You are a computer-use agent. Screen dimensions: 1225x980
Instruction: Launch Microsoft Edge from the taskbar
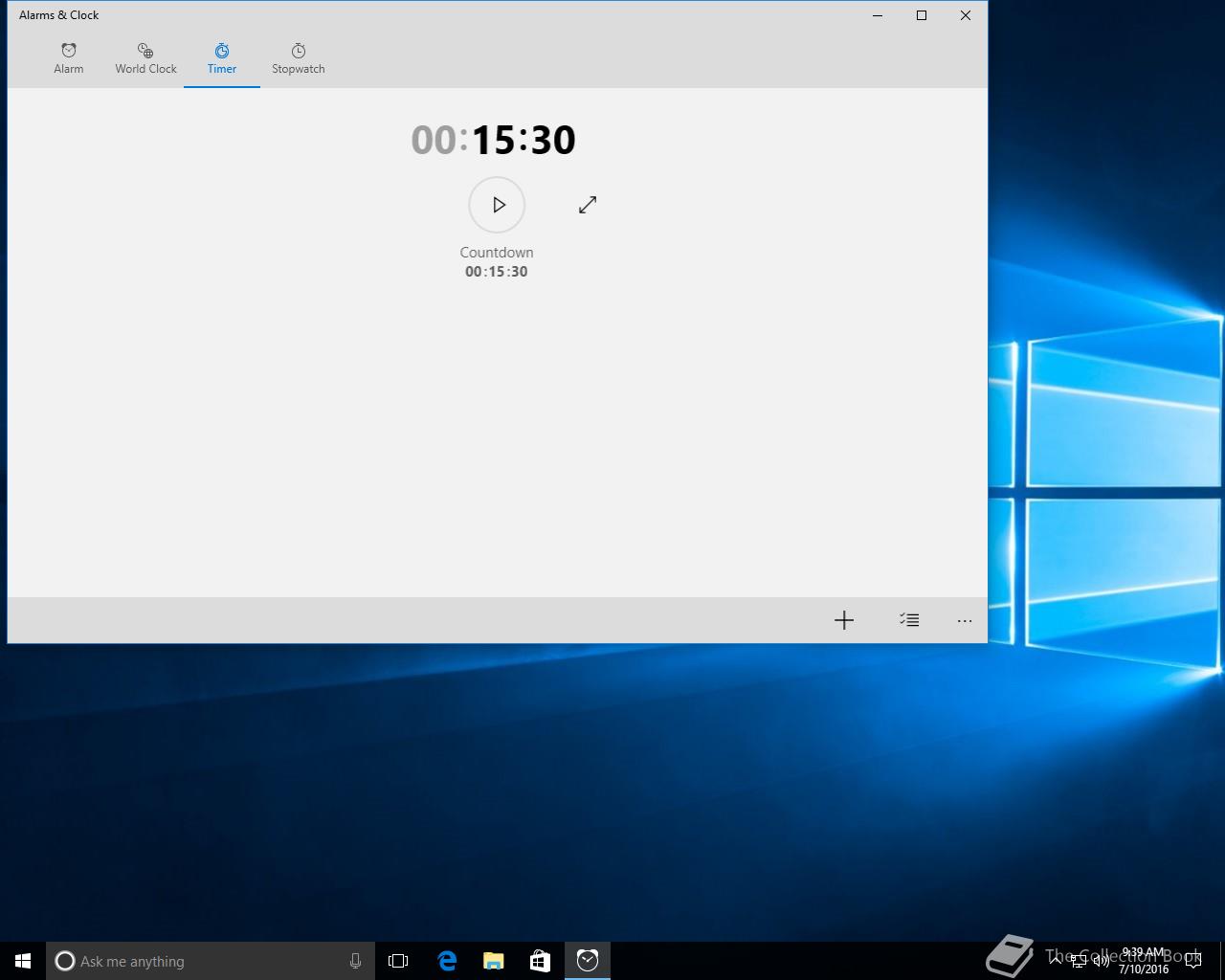[446, 961]
